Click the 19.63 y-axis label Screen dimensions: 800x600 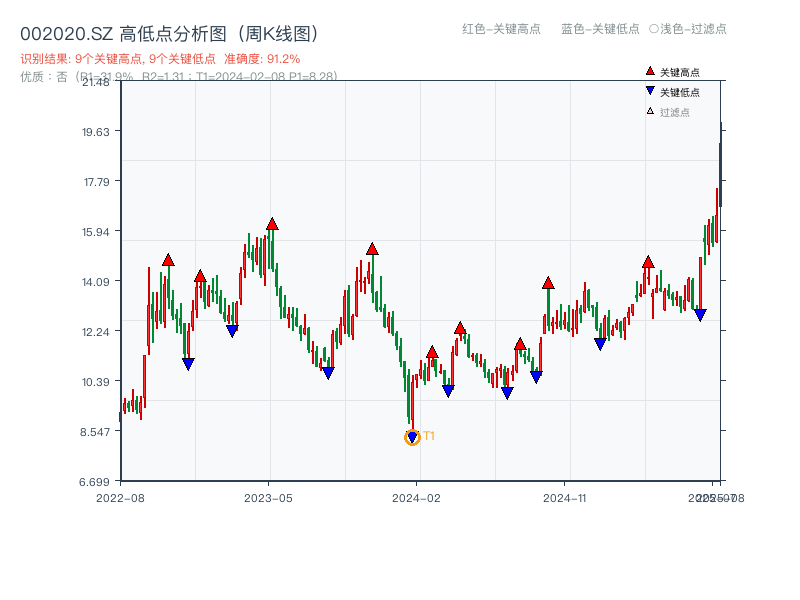(96, 132)
